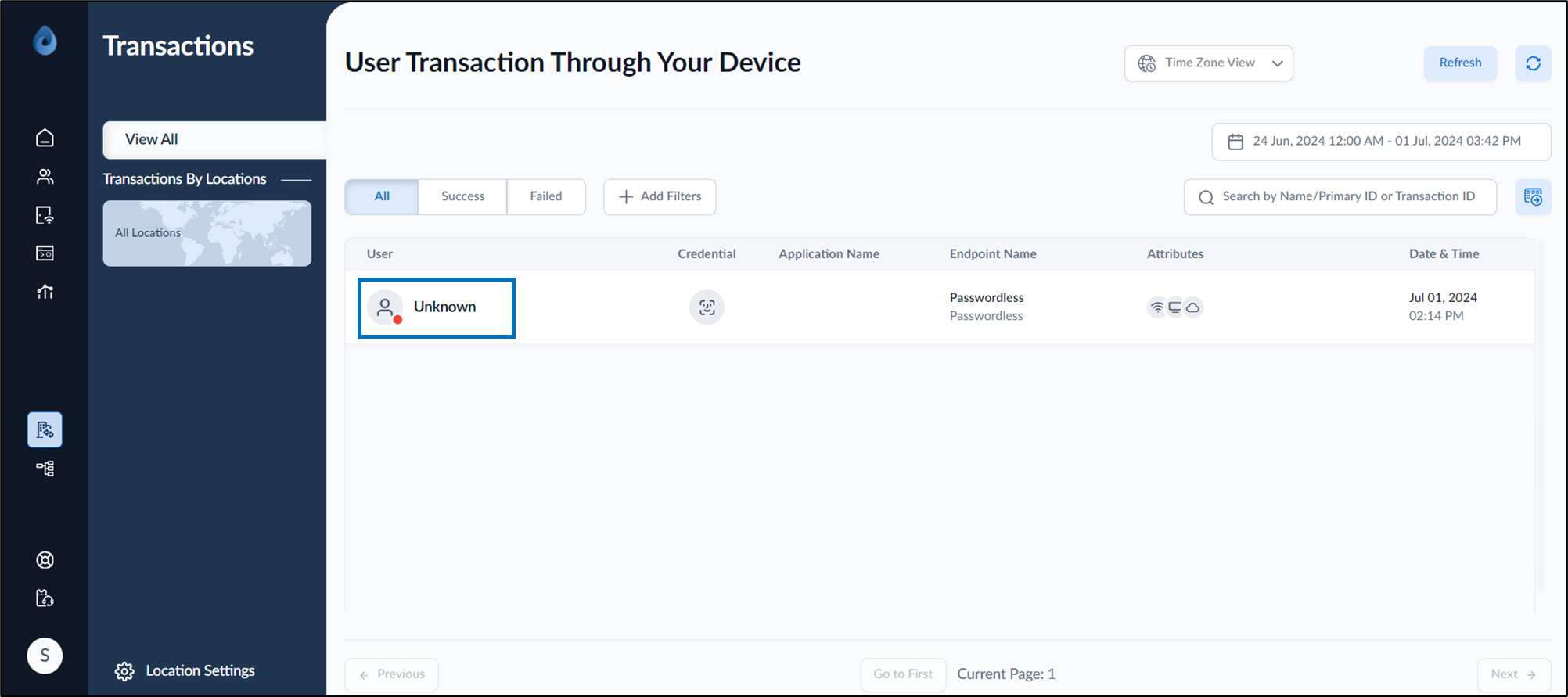Open the date range picker

click(1381, 142)
